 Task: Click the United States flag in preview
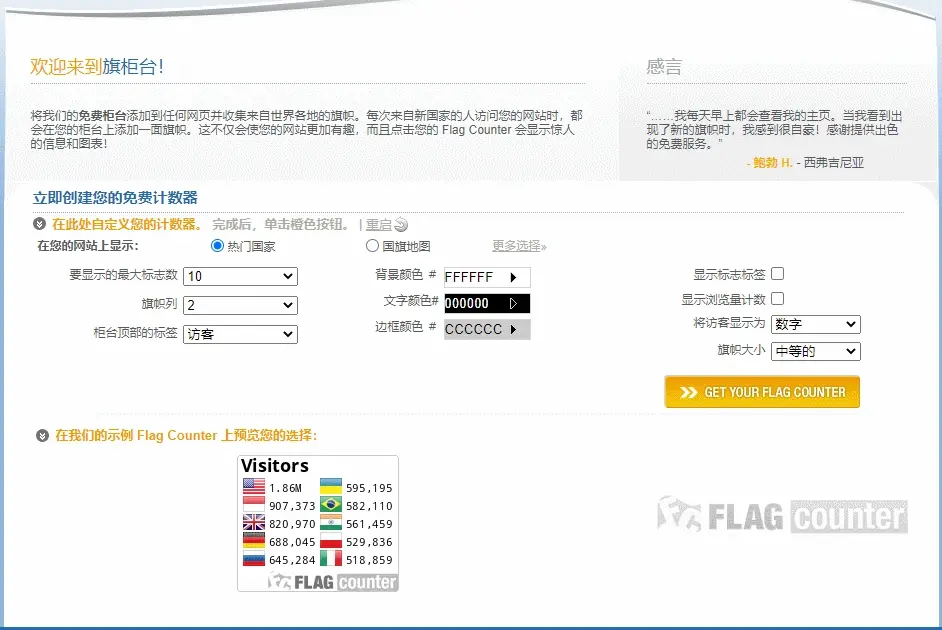click(254, 486)
